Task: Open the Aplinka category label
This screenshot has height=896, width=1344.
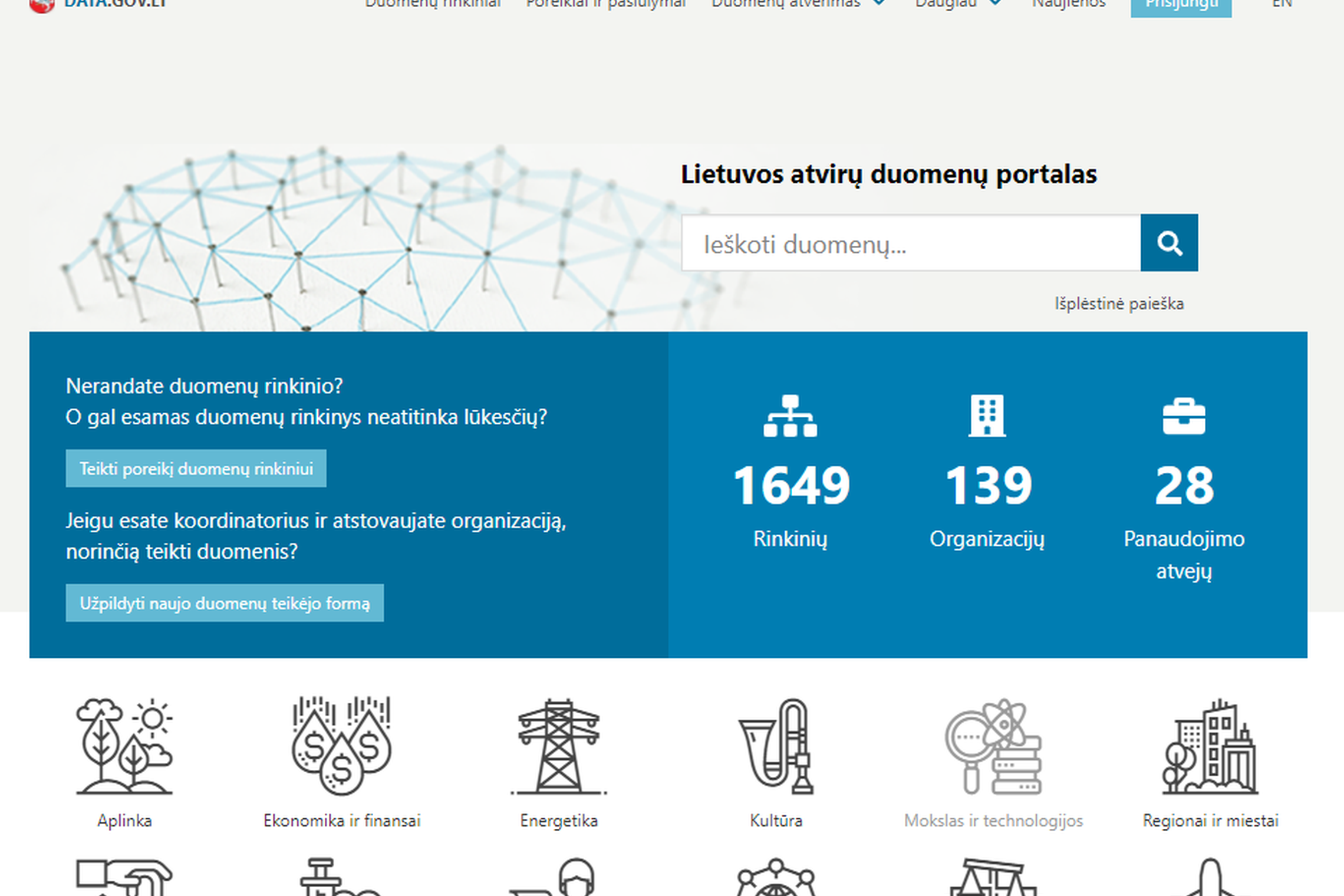Action: point(124,821)
